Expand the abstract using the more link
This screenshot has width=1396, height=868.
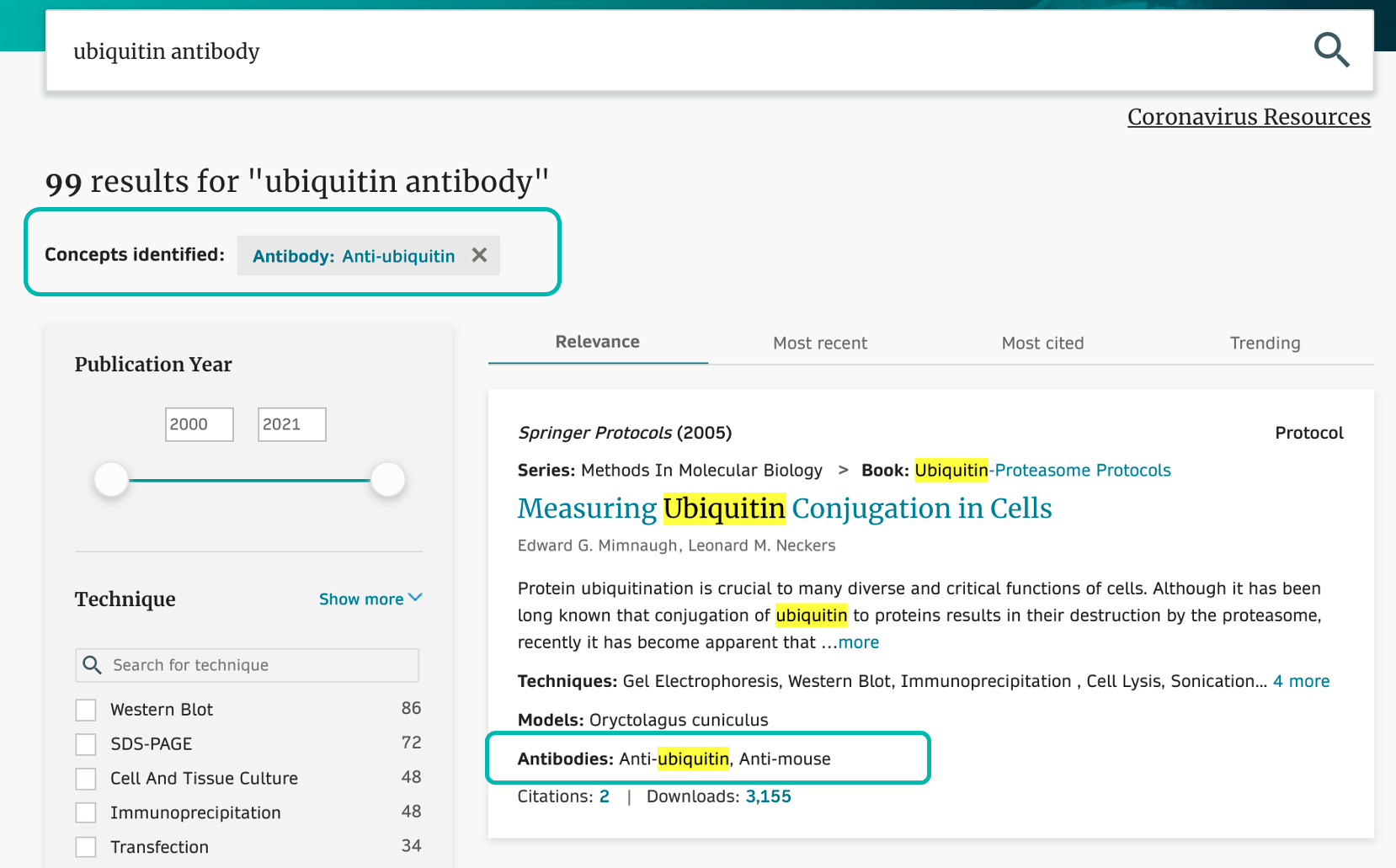859,642
